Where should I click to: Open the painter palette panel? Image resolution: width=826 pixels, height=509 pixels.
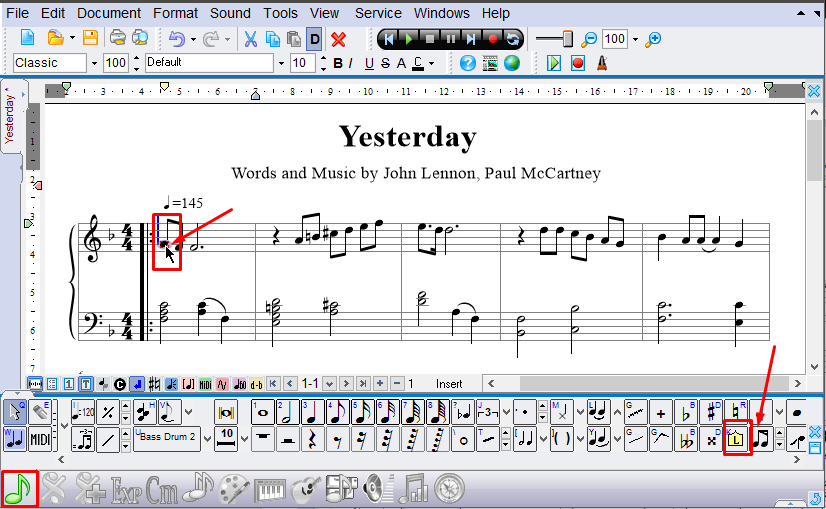(234, 488)
